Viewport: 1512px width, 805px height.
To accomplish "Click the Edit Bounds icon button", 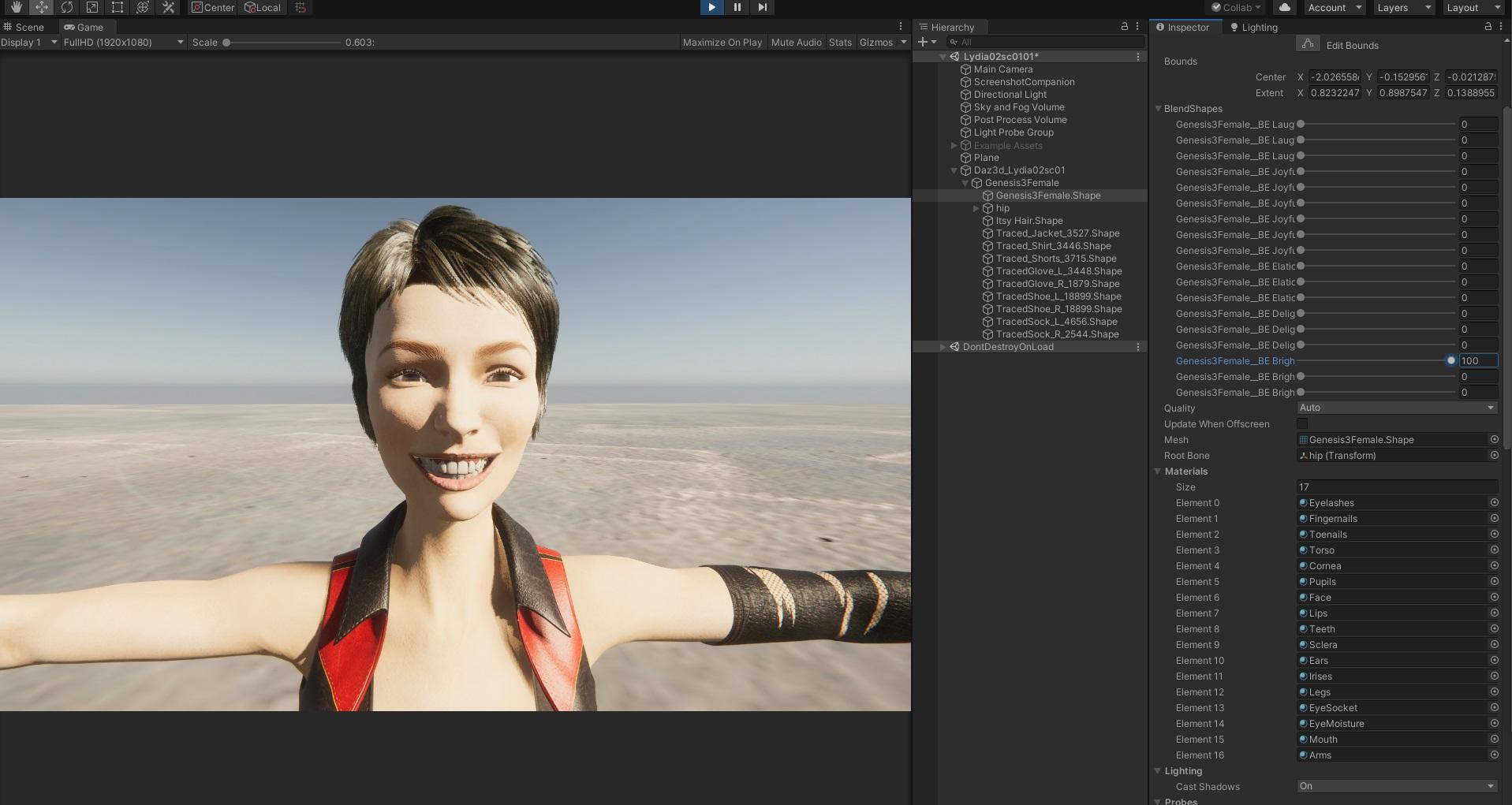I will pyautogui.click(x=1308, y=44).
